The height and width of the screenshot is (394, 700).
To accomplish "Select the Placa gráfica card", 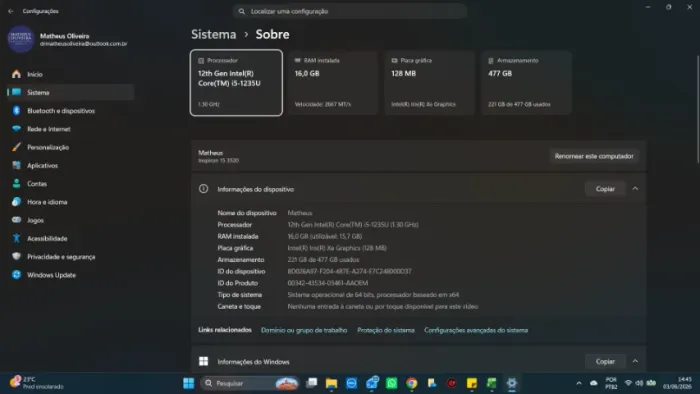I will tap(429, 83).
